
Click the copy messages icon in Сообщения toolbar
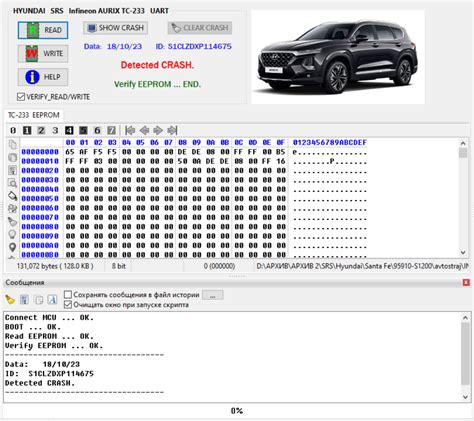[38, 300]
